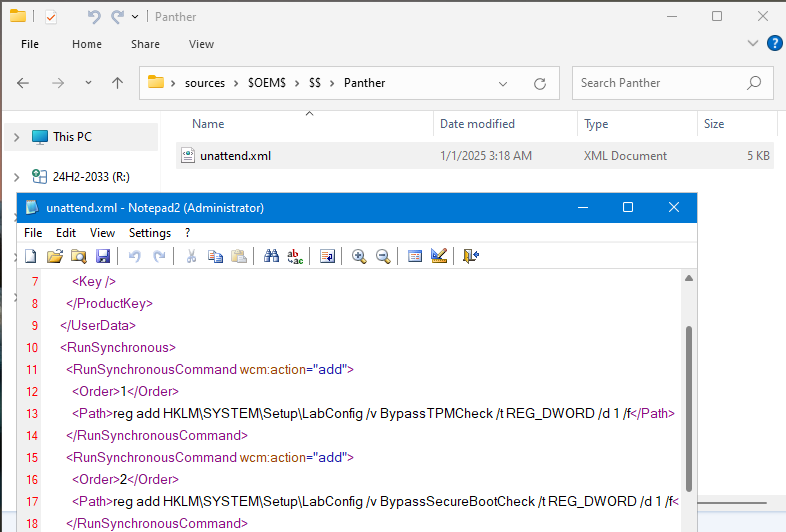This screenshot has width=786, height=532.
Task: Open Find with the binoculars icon
Action: [271, 256]
